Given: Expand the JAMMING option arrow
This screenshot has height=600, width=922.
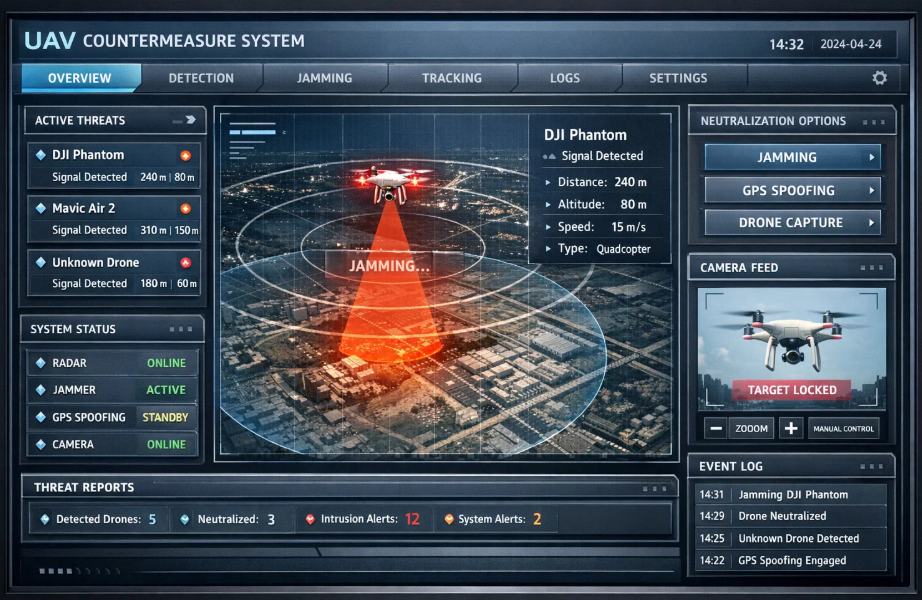Looking at the screenshot, I should click(871, 158).
